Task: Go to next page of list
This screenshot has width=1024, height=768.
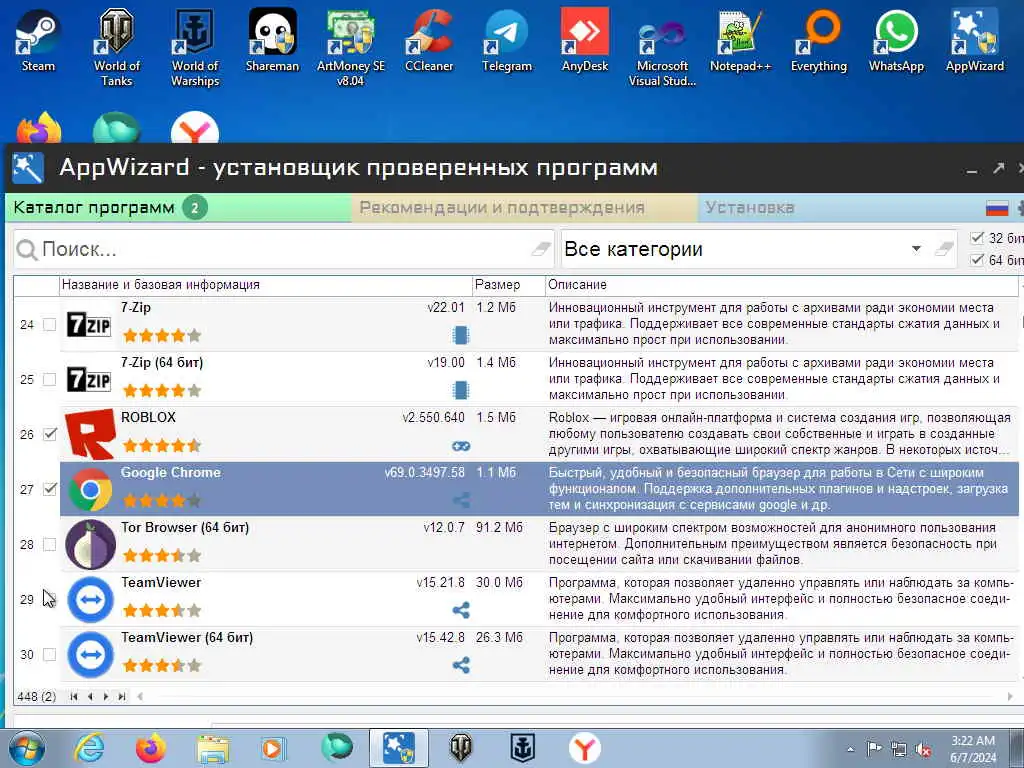Action: tap(106, 697)
